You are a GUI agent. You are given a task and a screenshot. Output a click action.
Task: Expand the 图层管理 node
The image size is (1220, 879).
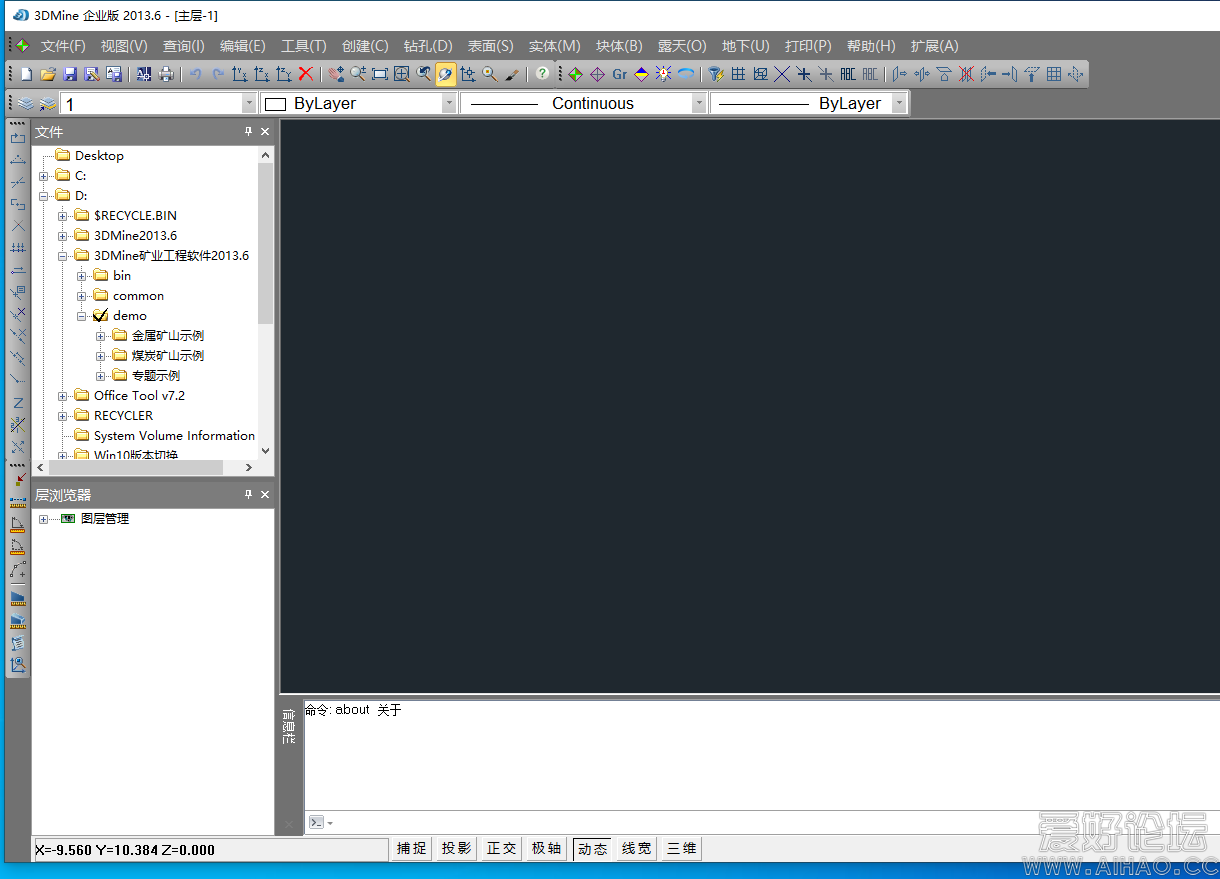(43, 519)
